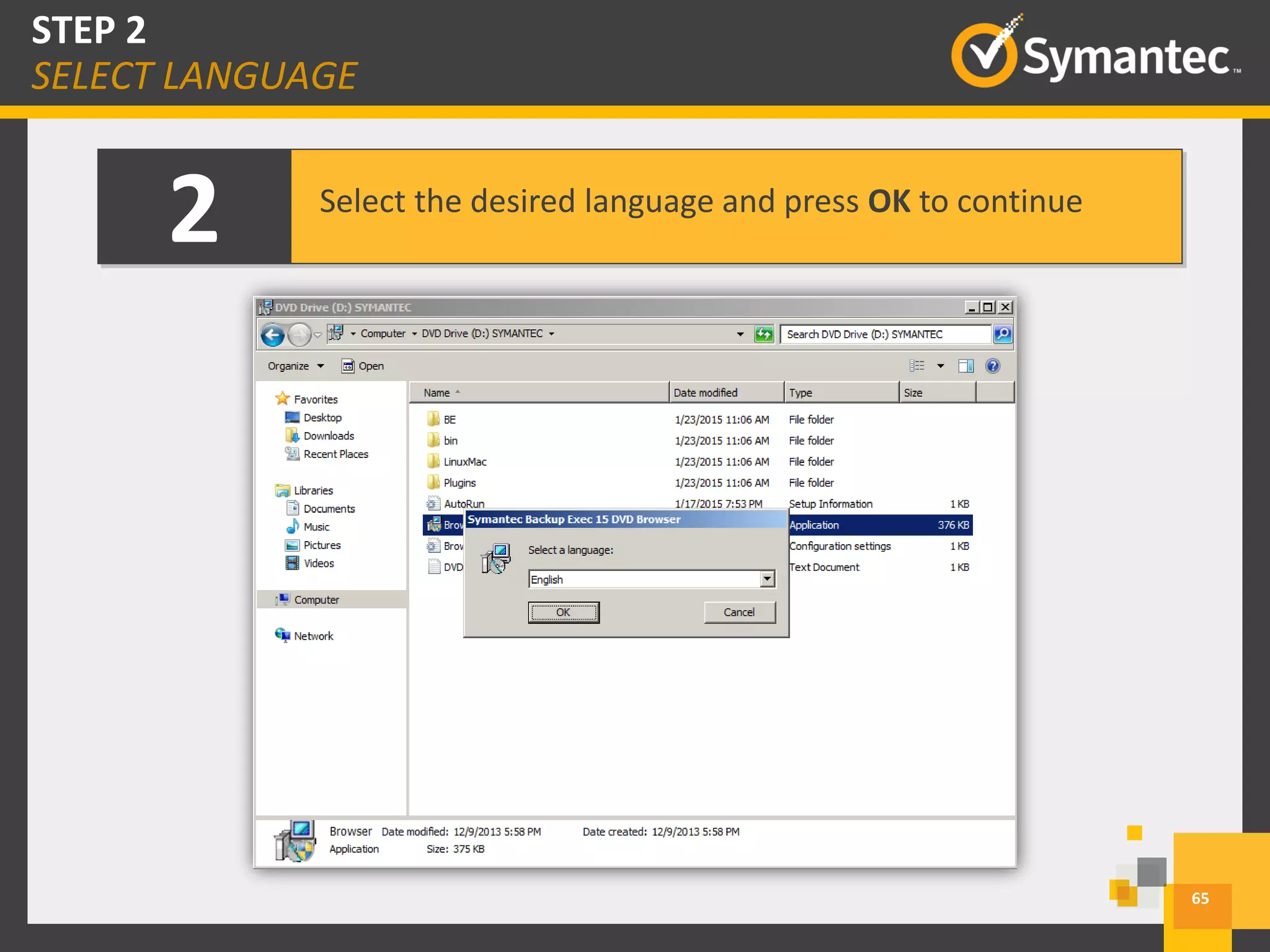Image resolution: width=1270 pixels, height=952 pixels.
Task: Click inside the Search DVD Drive field
Action: coord(886,334)
